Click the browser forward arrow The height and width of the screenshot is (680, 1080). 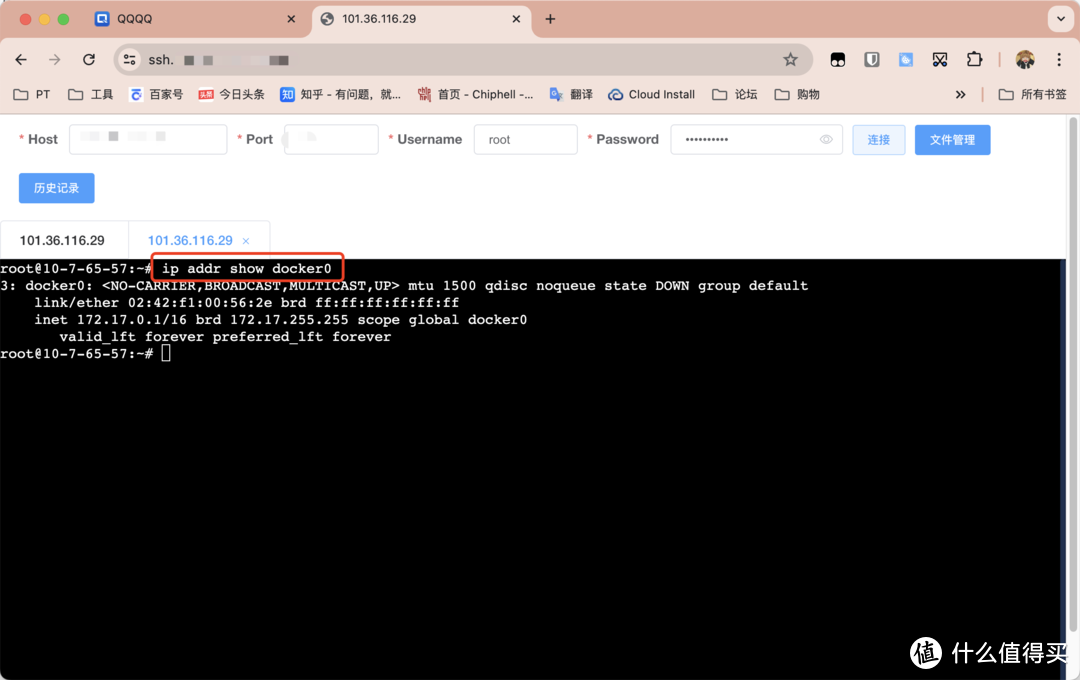(54, 60)
